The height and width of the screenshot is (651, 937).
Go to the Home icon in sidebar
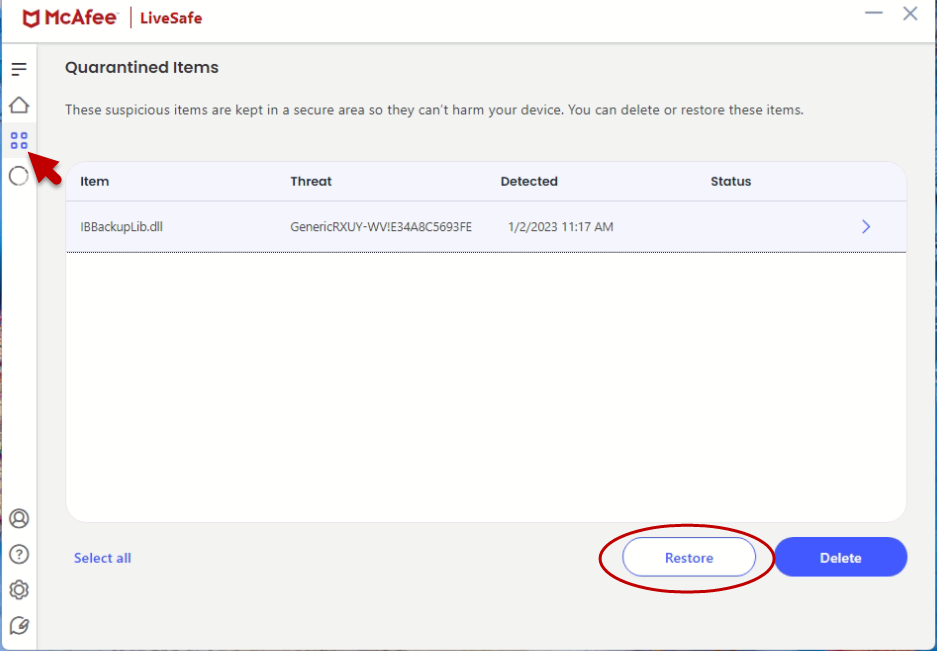click(19, 105)
